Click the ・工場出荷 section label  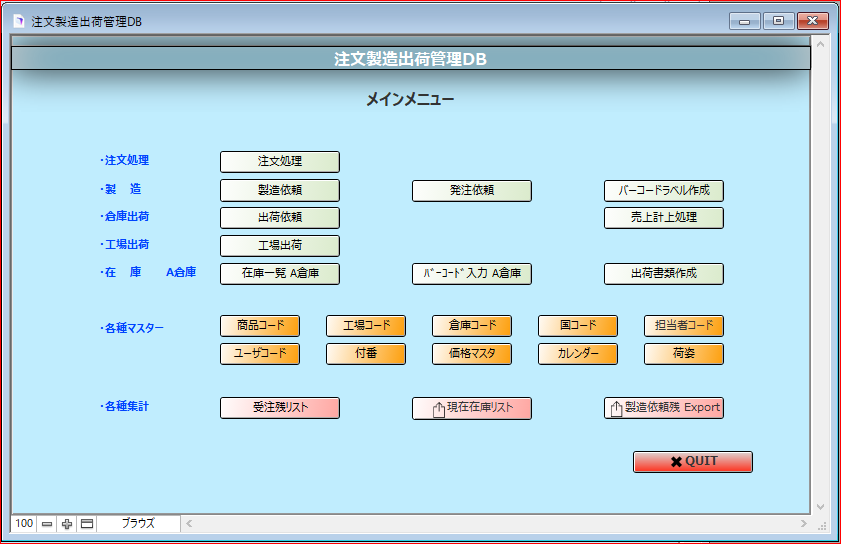(x=124, y=244)
